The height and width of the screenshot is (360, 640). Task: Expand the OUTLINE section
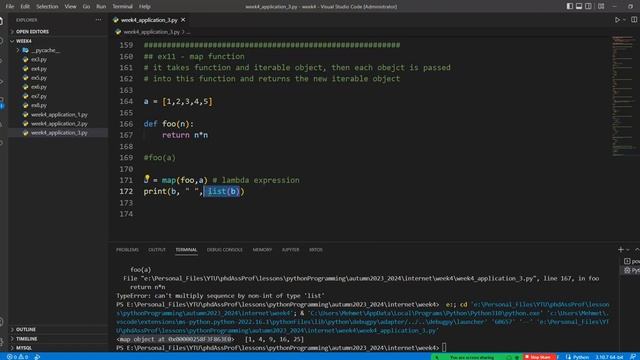click(58, 329)
